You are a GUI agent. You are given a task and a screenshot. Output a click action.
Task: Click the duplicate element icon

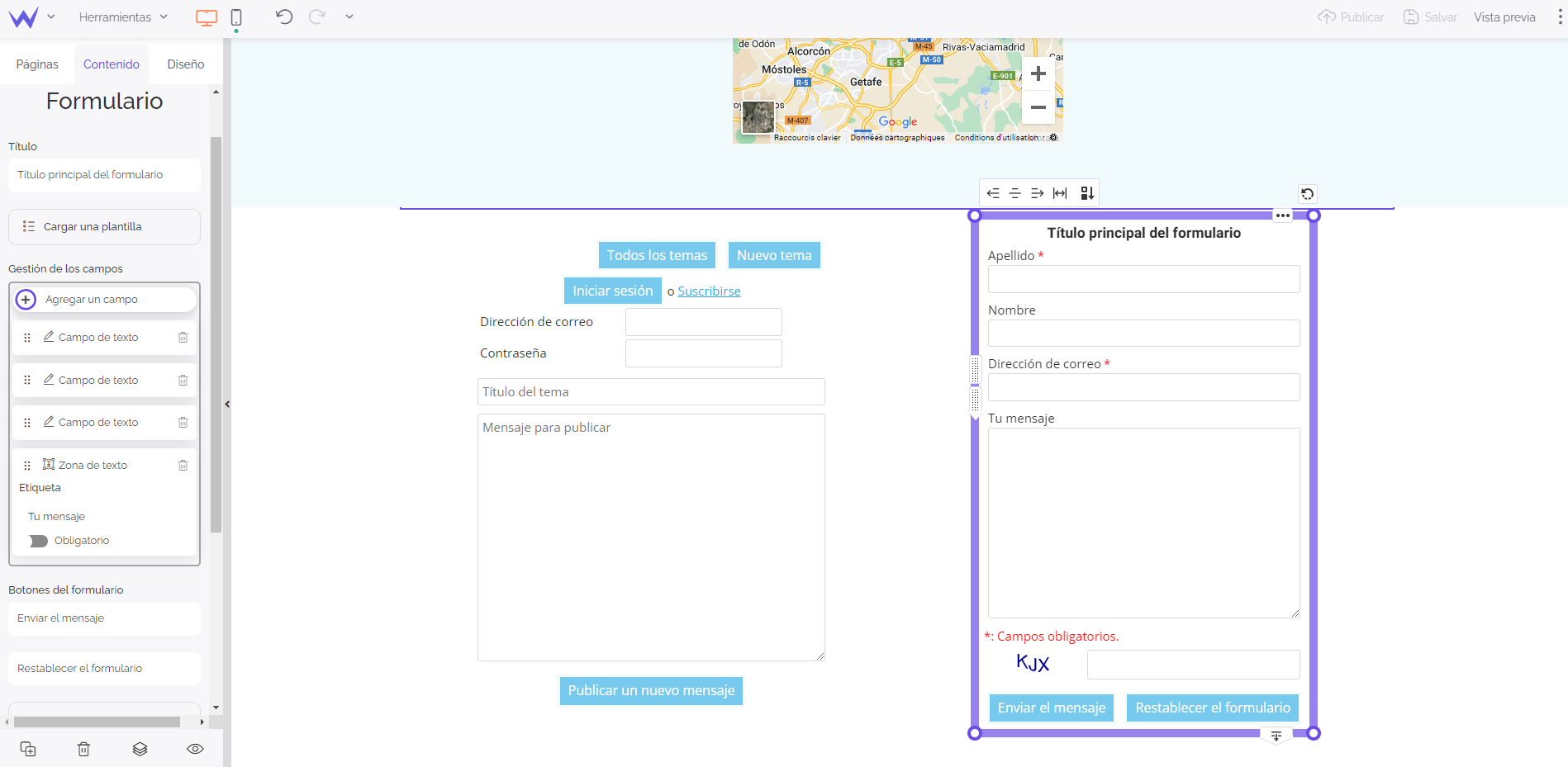[x=28, y=749]
